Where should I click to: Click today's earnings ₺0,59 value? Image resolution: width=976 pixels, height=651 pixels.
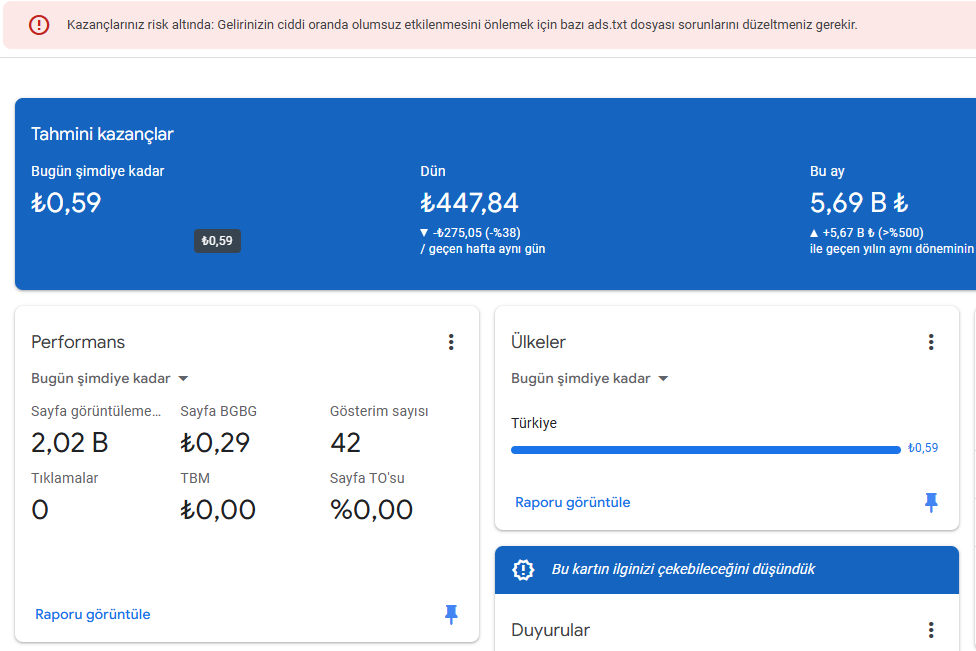[x=66, y=203]
